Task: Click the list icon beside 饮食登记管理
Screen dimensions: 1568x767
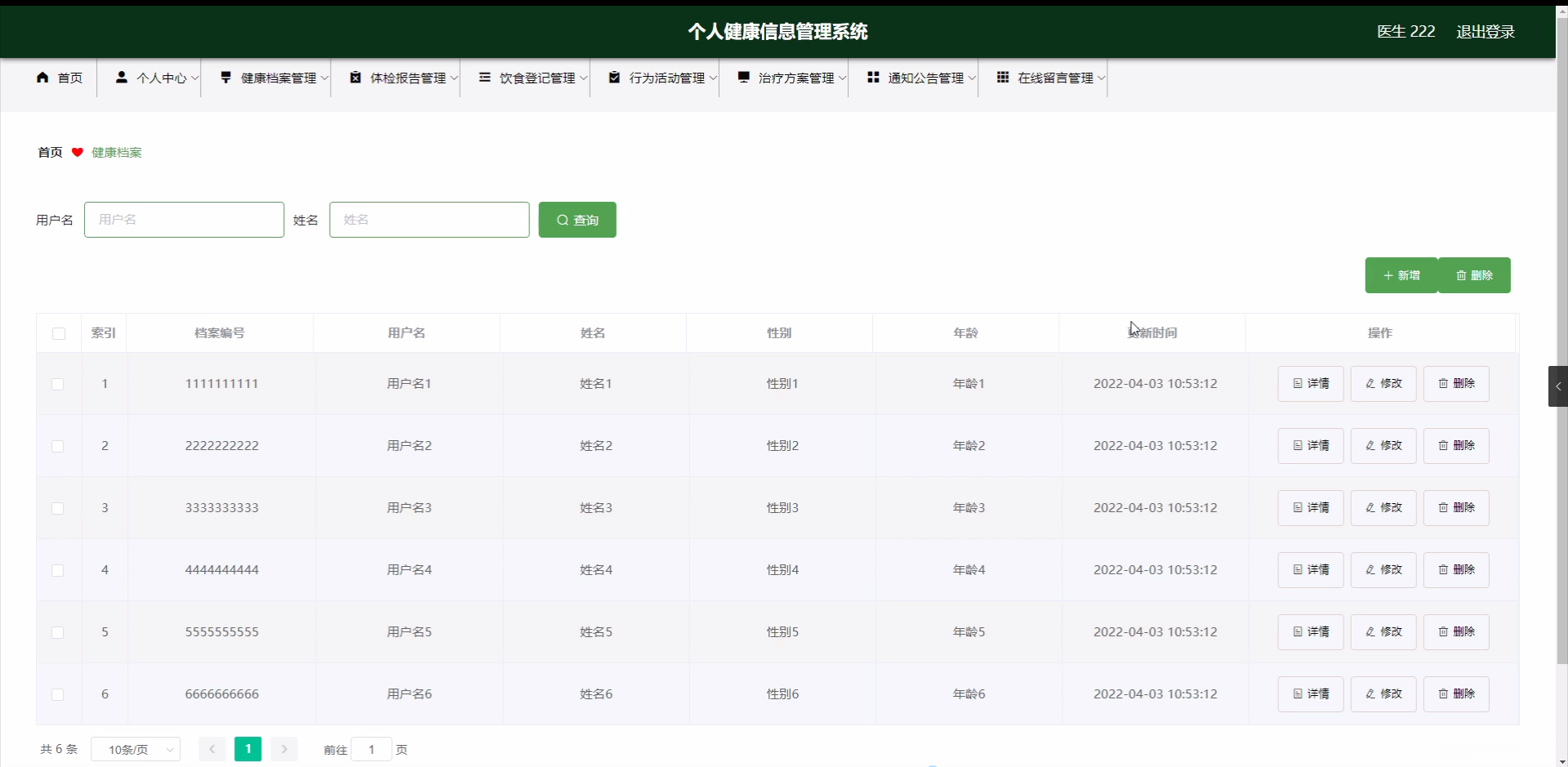Action: pyautogui.click(x=484, y=78)
